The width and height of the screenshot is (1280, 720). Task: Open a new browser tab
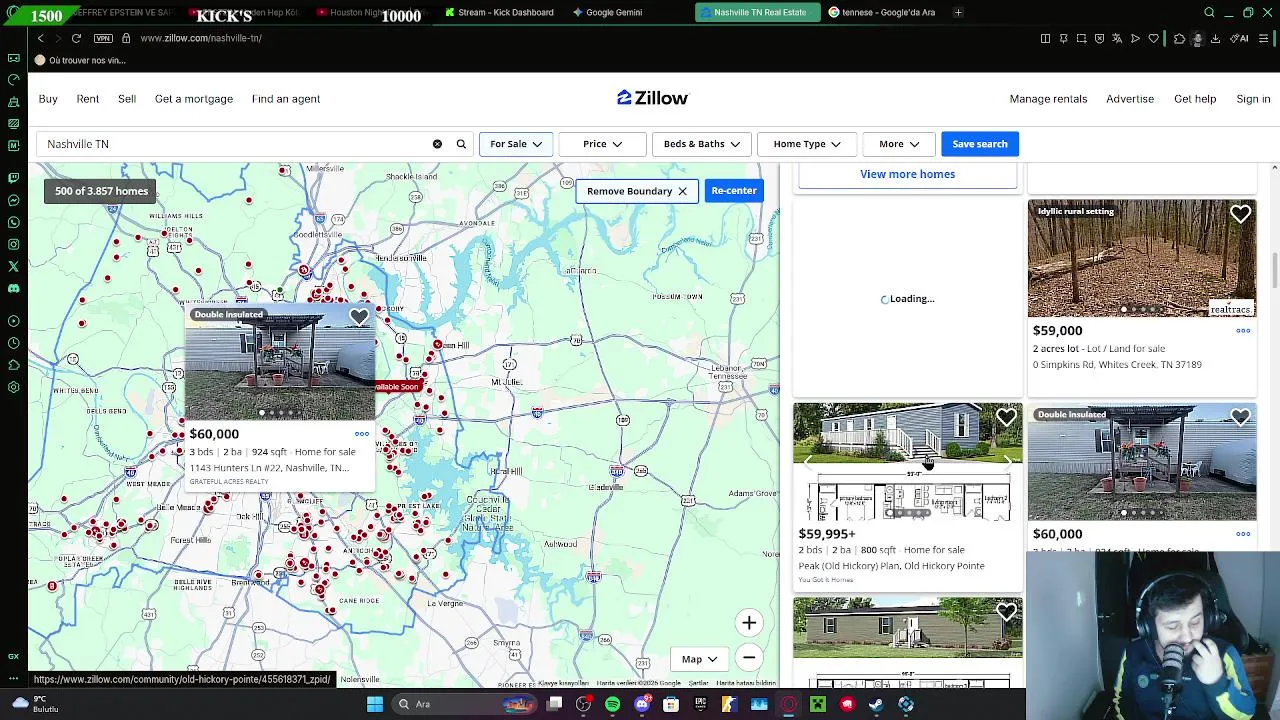tap(958, 12)
